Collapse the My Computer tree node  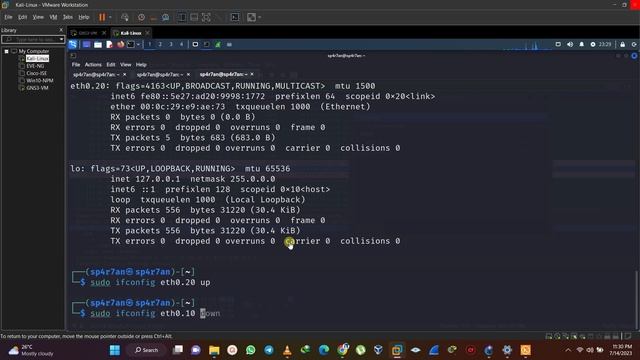point(7,51)
